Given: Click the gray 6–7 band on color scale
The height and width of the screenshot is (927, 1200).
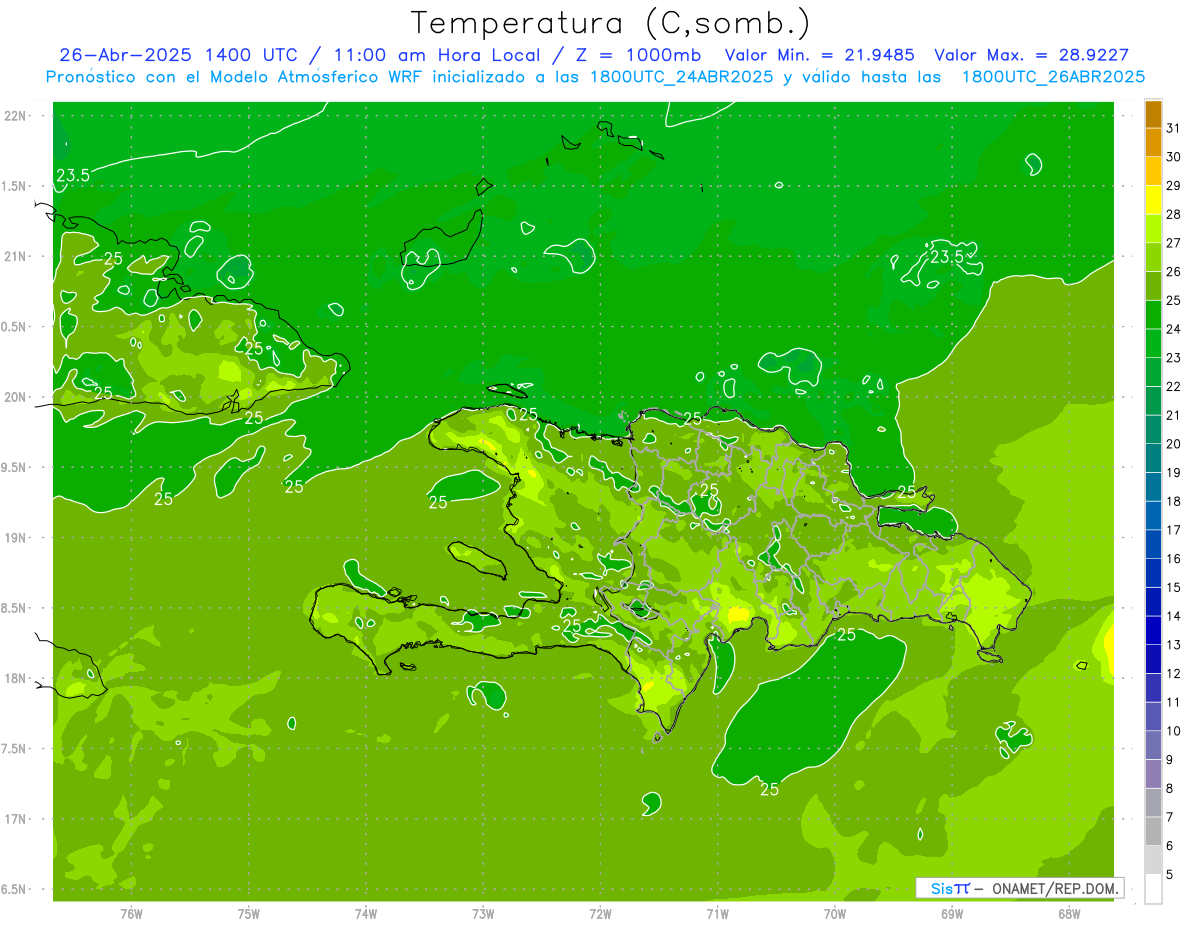Looking at the screenshot, I should (1153, 831).
